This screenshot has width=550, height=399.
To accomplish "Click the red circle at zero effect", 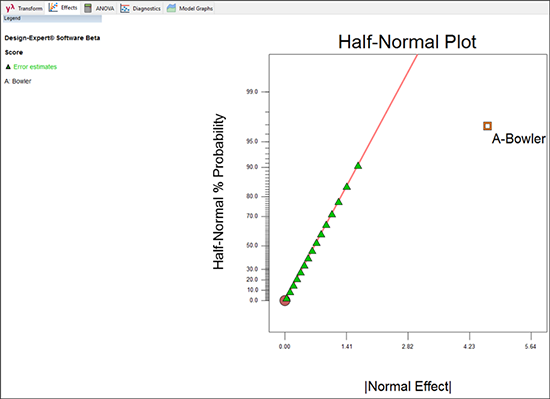I will pos(284,300).
